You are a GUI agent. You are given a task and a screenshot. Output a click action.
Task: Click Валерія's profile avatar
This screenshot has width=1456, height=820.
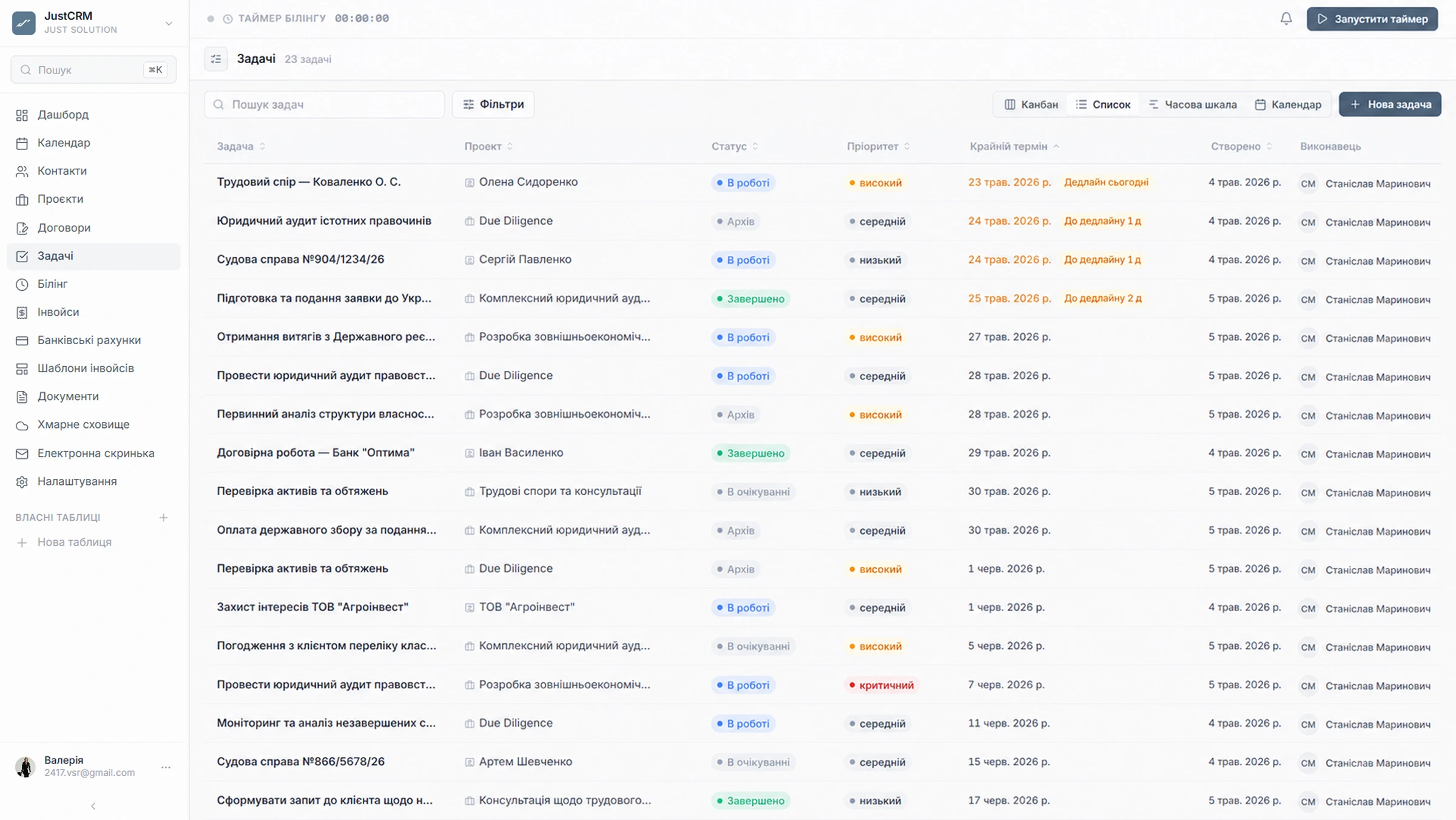25,767
